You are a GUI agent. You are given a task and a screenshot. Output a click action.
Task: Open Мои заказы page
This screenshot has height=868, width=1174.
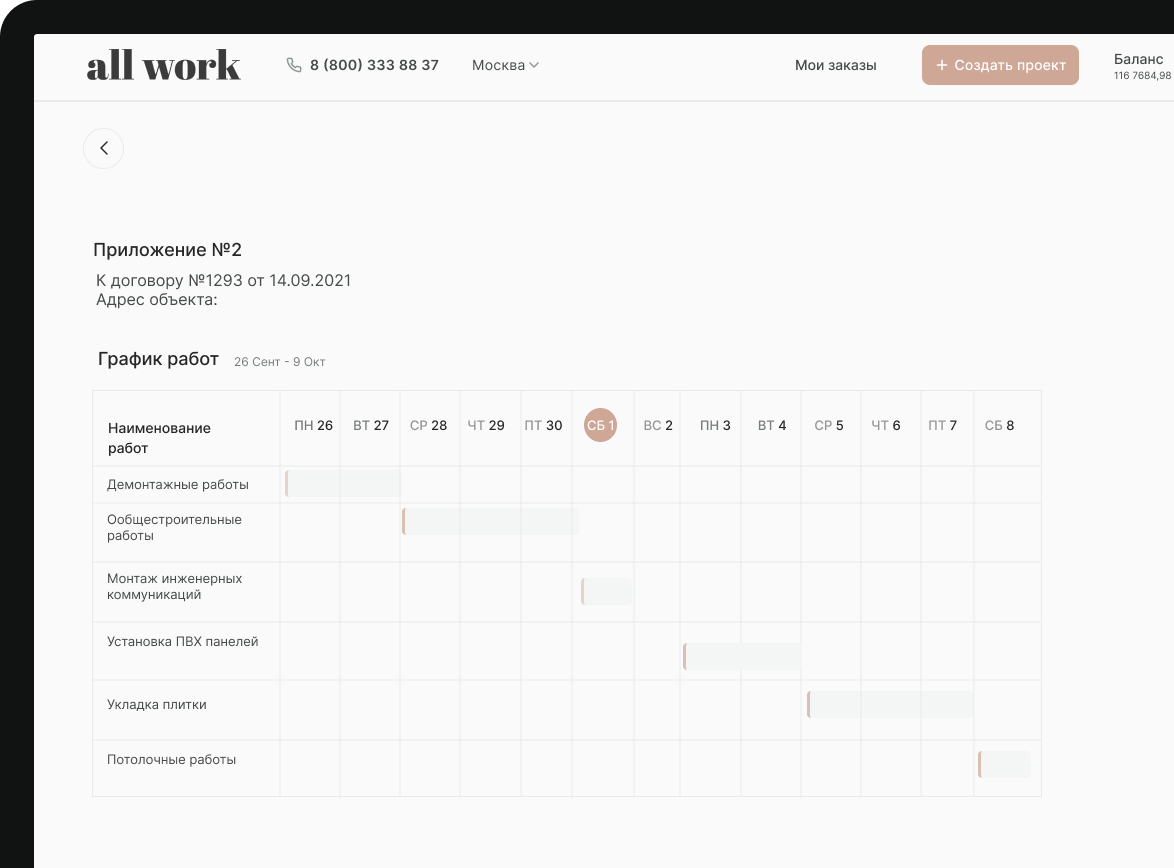point(835,65)
